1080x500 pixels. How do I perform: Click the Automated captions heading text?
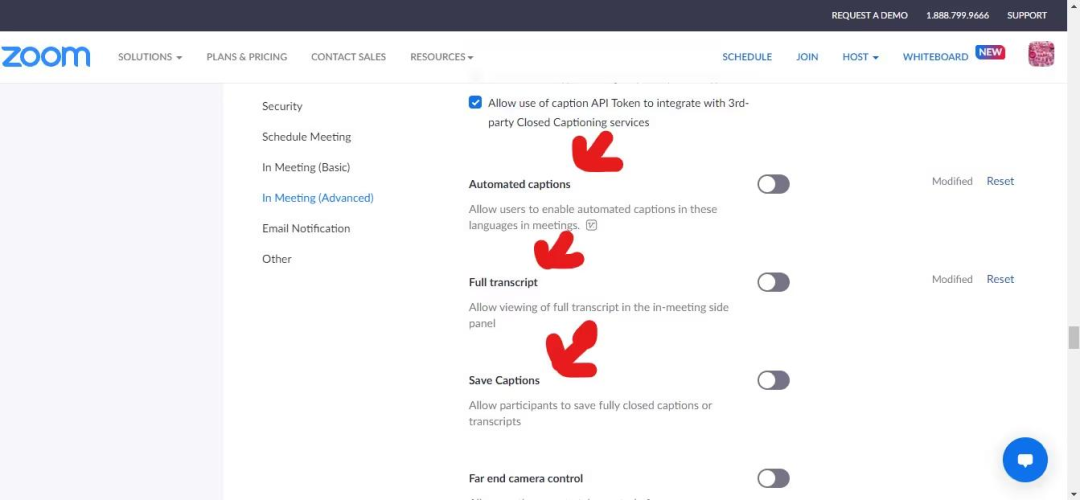tap(519, 184)
